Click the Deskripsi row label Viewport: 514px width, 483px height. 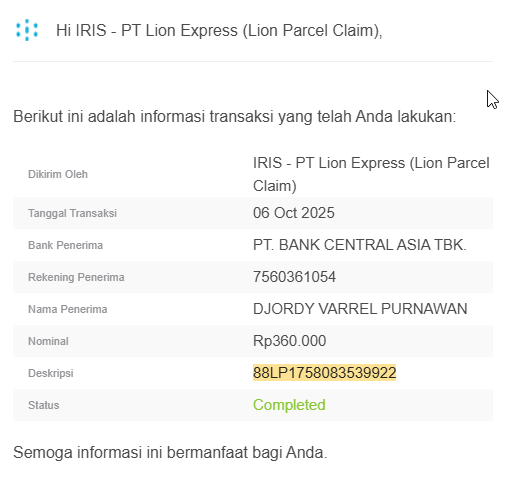(x=51, y=373)
